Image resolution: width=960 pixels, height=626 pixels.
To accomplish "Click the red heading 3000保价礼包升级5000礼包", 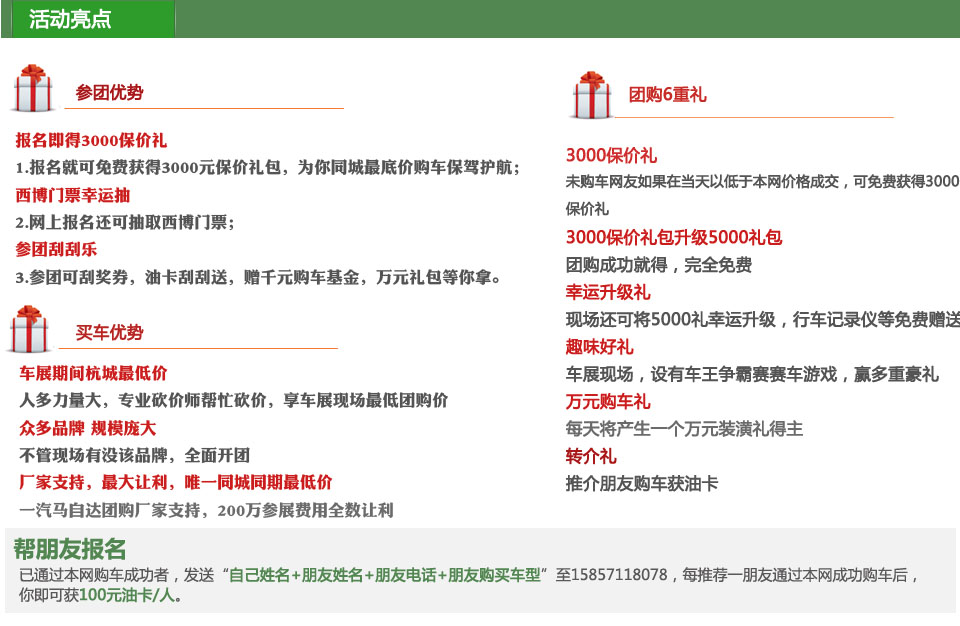I will pos(673,237).
